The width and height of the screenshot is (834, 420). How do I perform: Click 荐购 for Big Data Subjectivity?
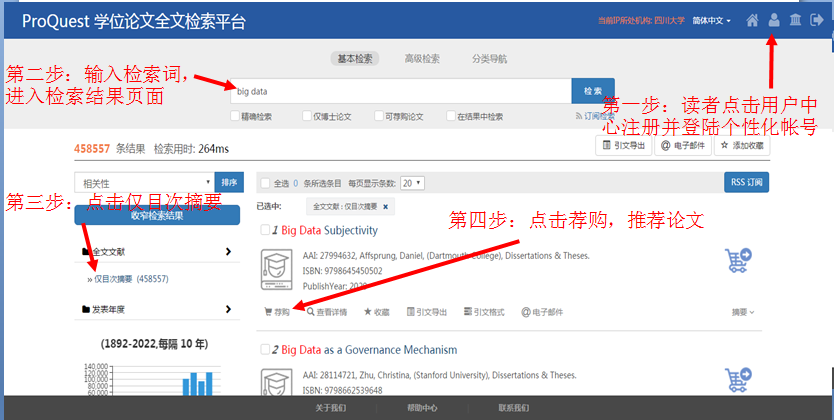(277, 312)
